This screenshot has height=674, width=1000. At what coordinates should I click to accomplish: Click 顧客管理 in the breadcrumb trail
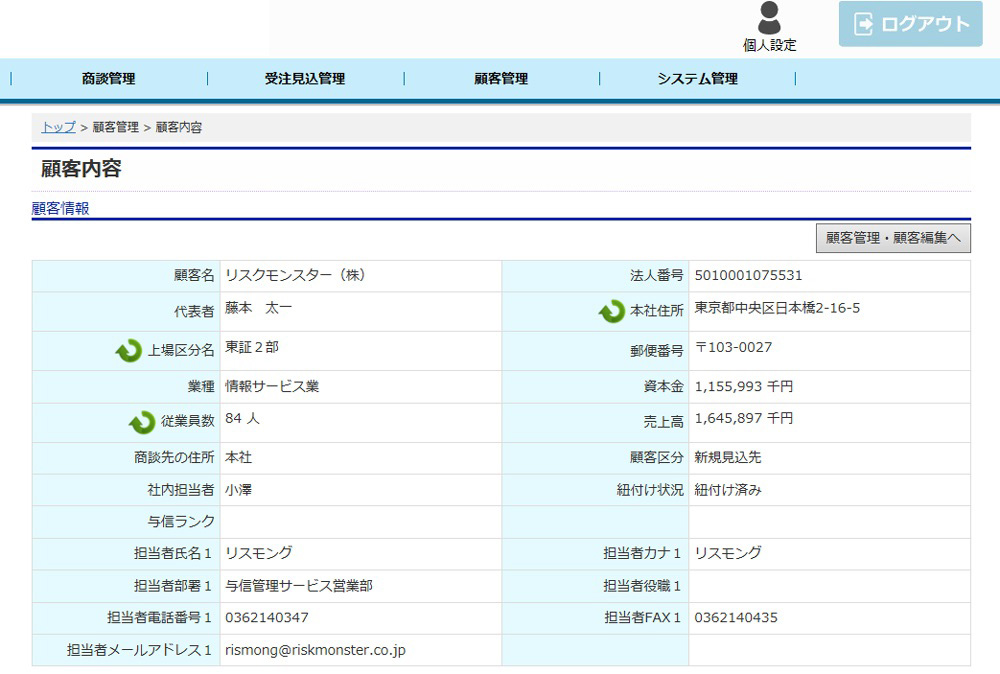tap(116, 127)
